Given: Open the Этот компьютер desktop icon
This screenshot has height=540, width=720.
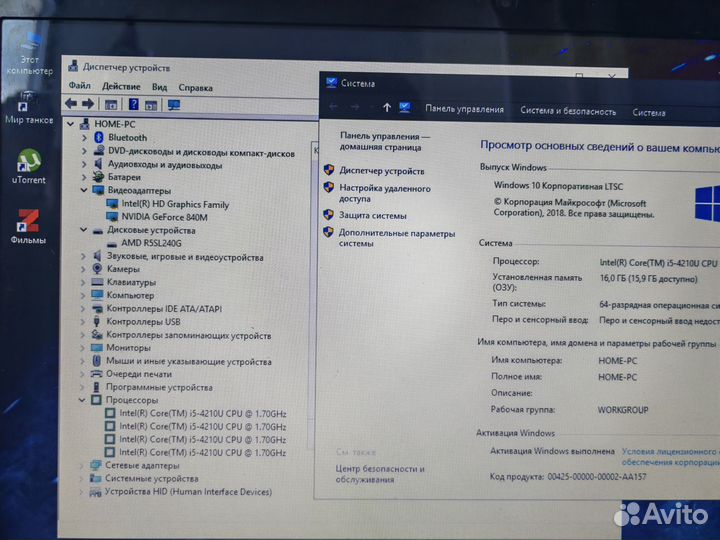Looking at the screenshot, I should click(x=30, y=54).
